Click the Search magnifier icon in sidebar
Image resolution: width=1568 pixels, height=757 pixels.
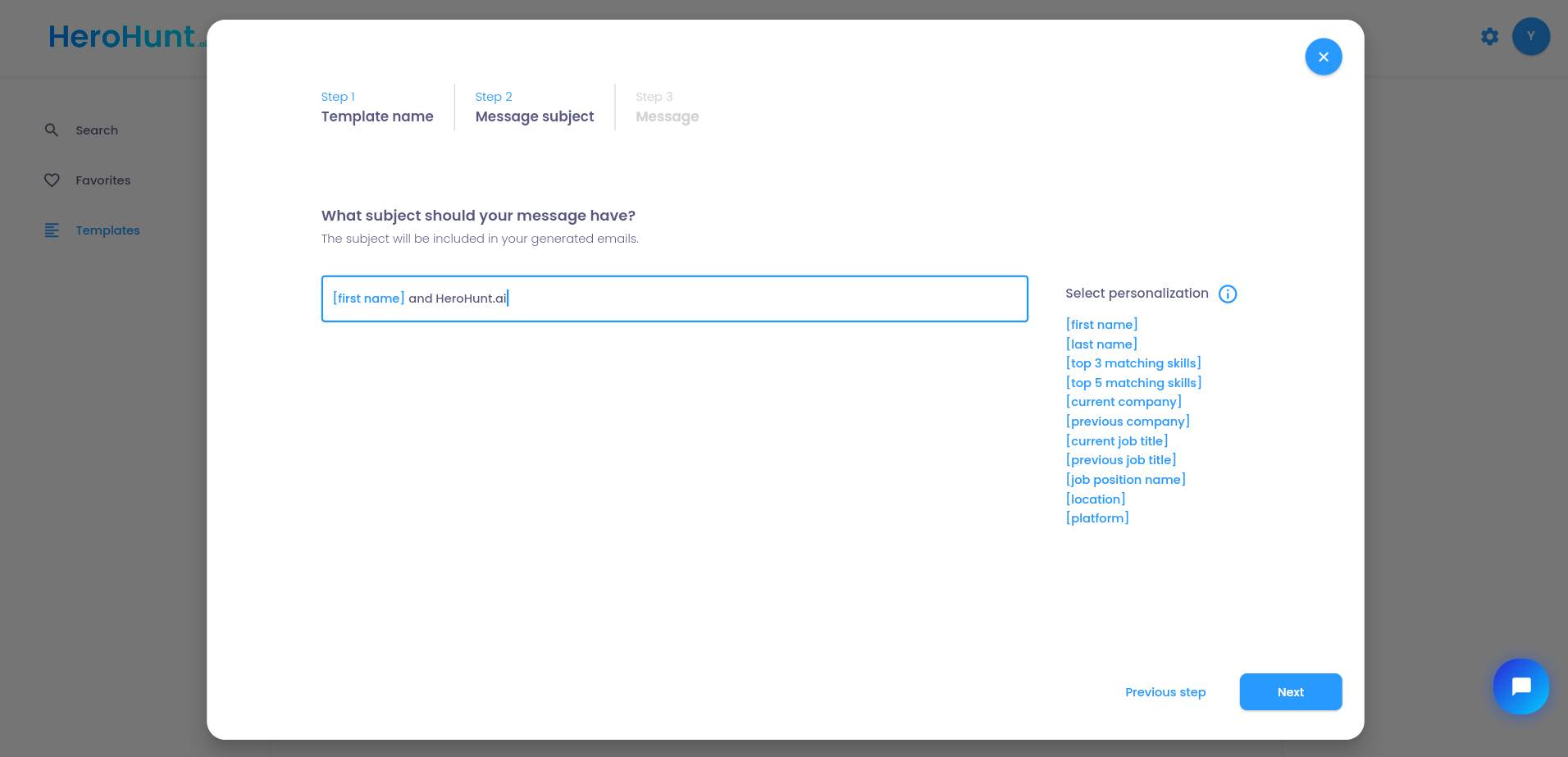coord(52,130)
